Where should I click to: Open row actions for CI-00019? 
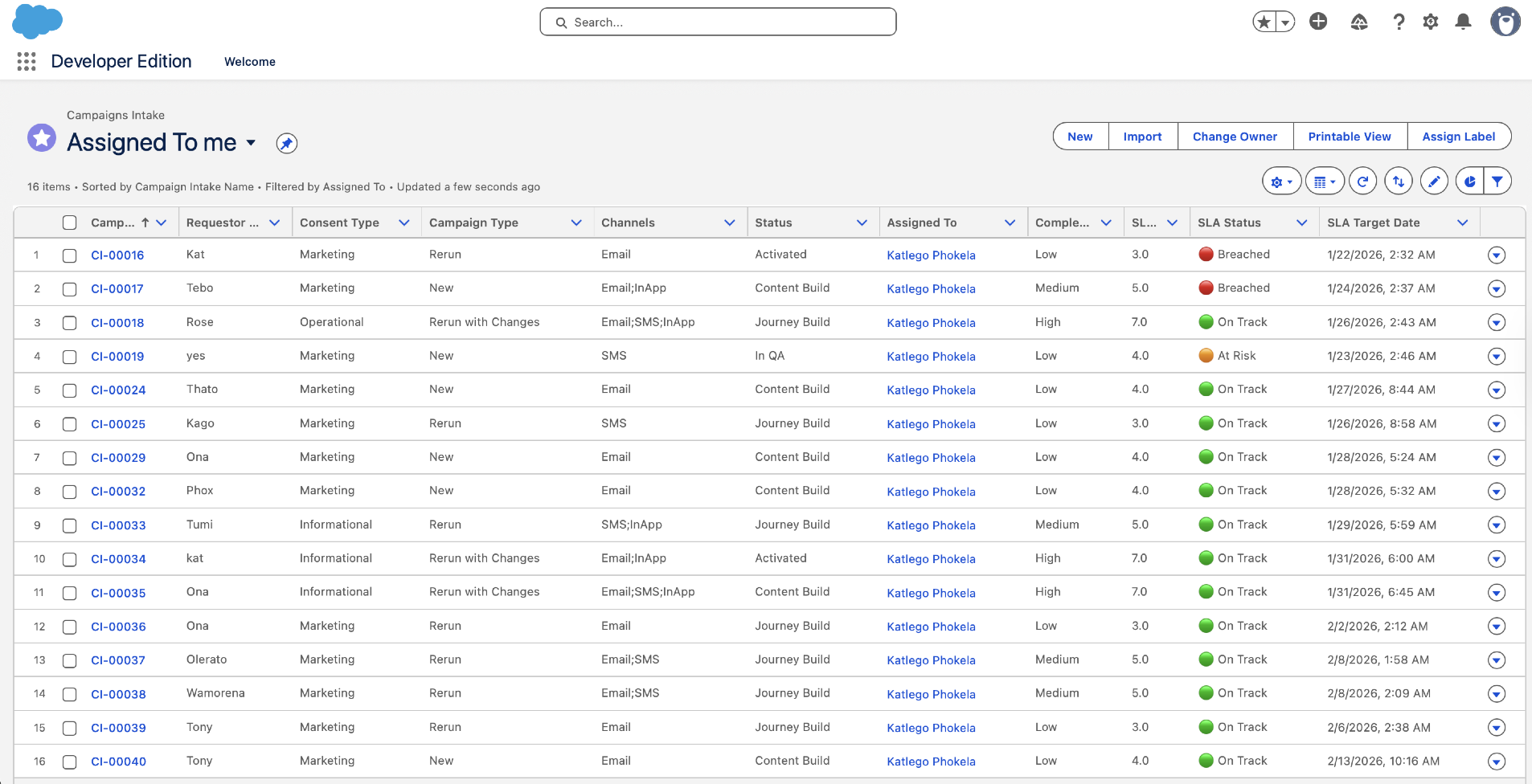point(1496,357)
